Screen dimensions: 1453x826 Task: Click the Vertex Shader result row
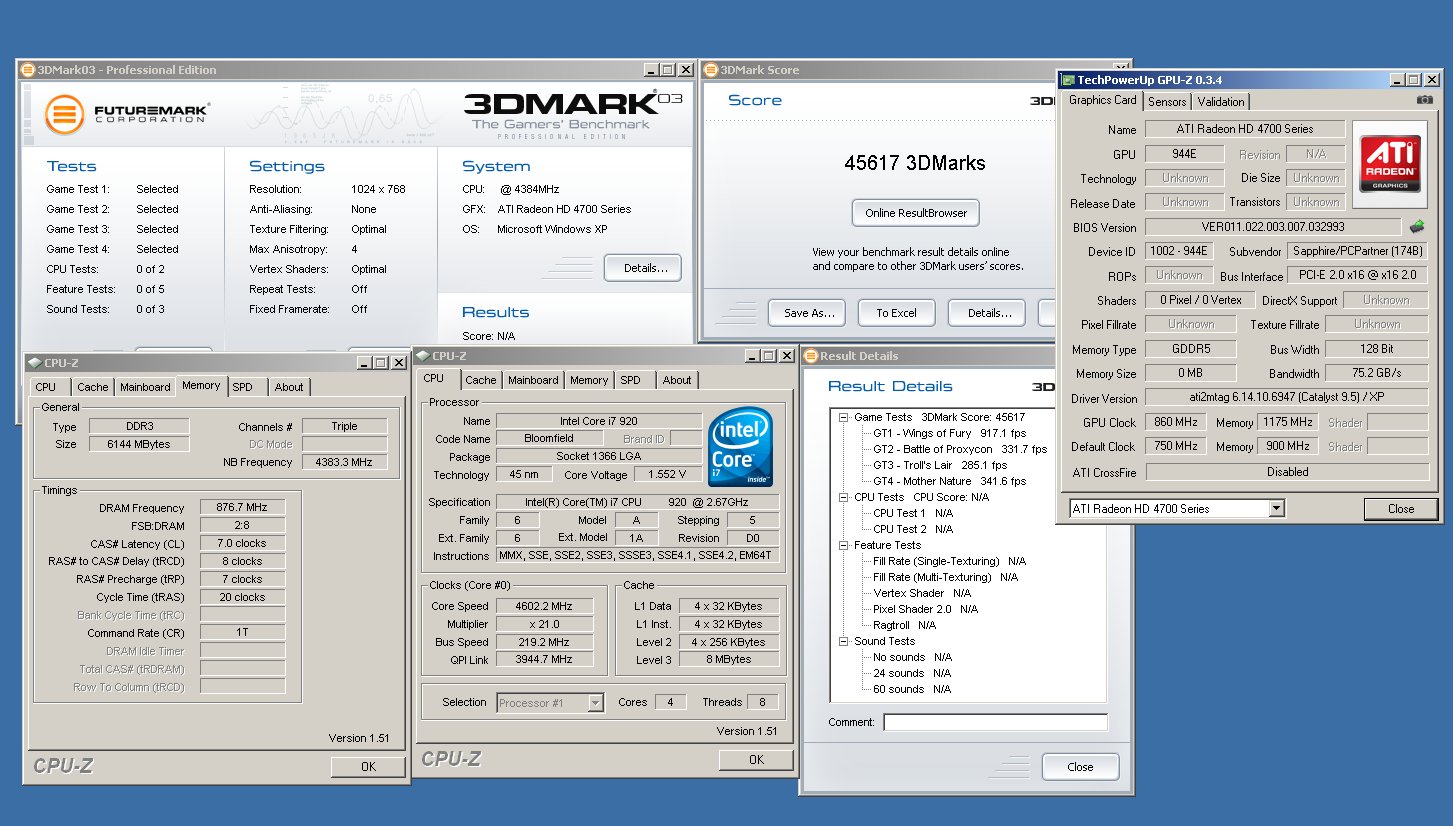(x=921, y=593)
